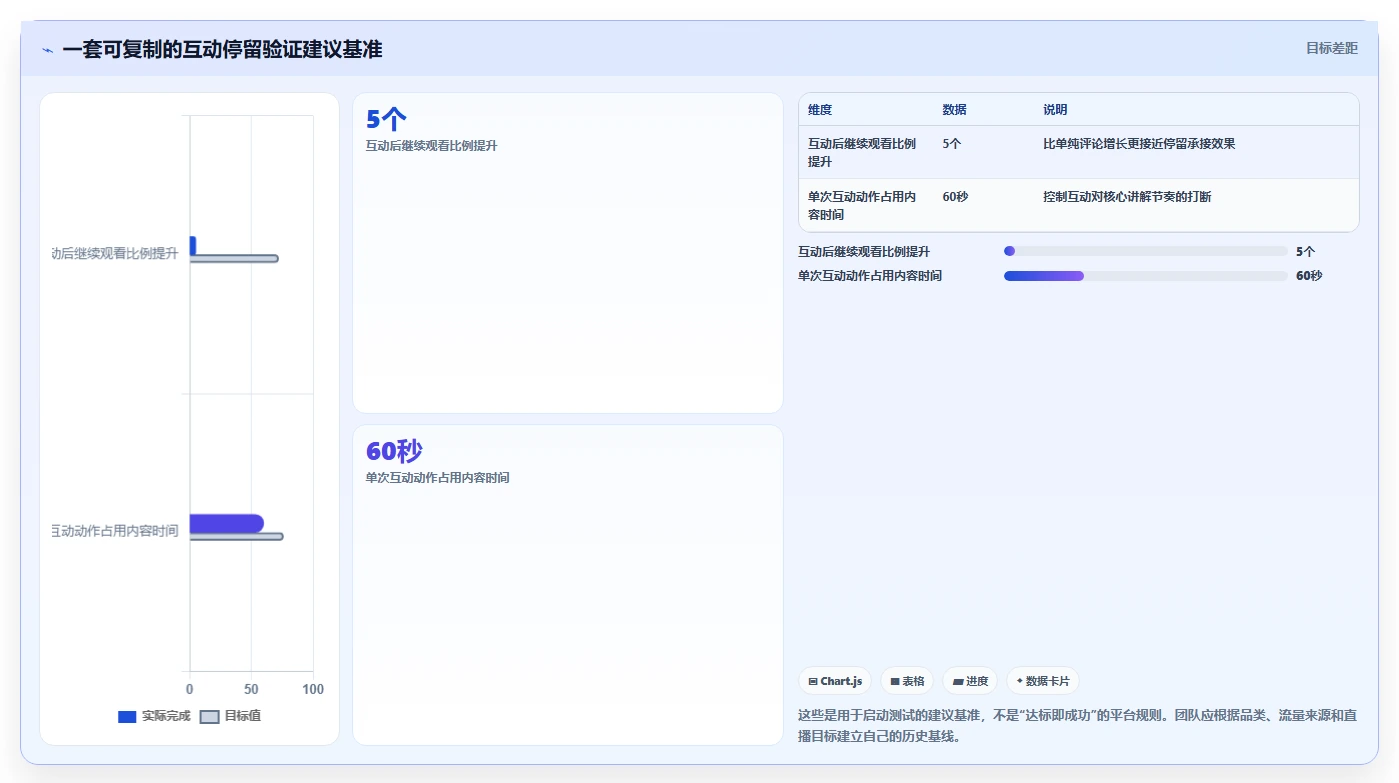
Task: Click the table row label 单次互动动作占用内容时间
Action: point(862,206)
